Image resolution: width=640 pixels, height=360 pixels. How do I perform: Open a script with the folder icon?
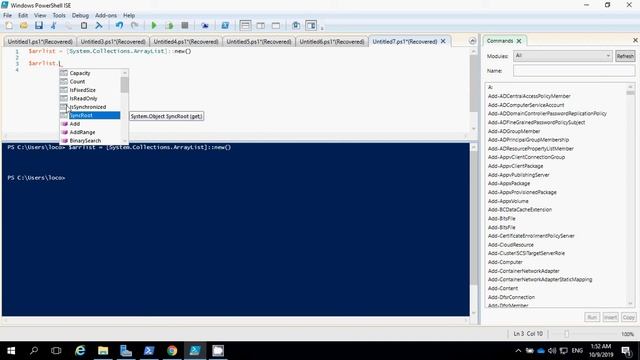tap(24, 26)
